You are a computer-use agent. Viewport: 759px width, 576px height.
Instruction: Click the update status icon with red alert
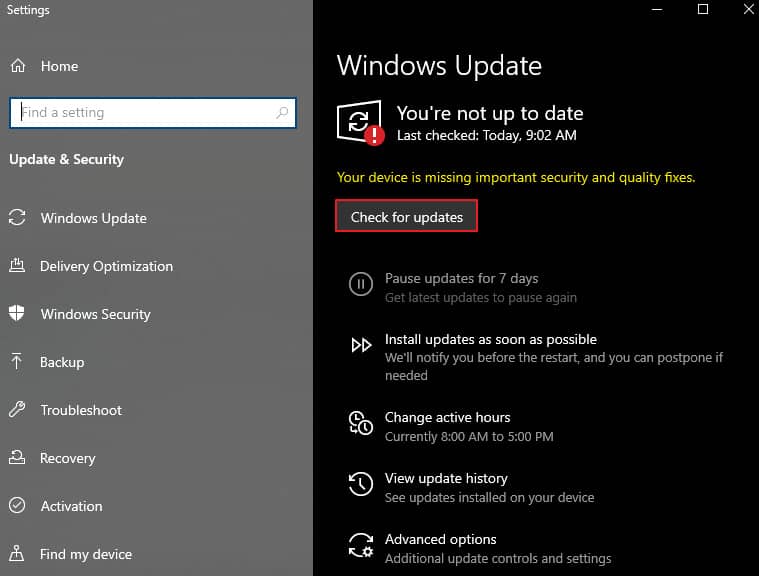click(x=361, y=123)
